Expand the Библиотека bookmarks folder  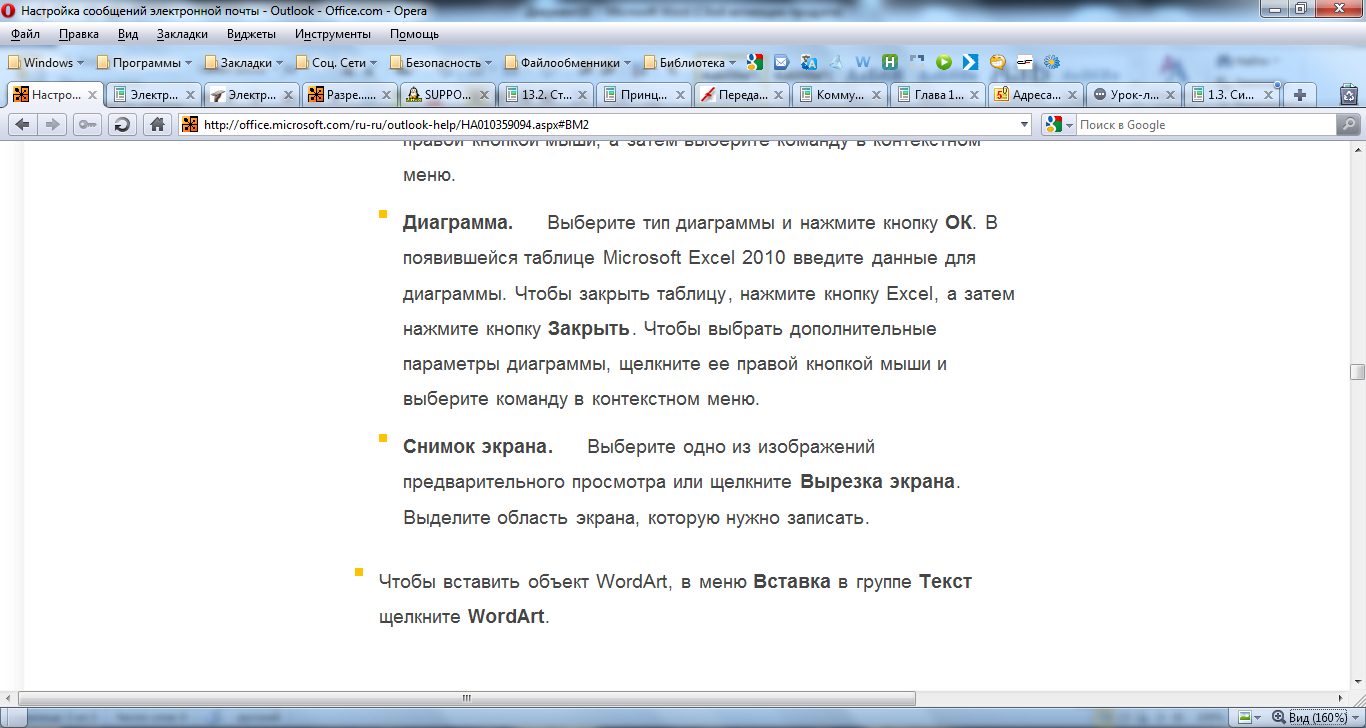coord(689,62)
